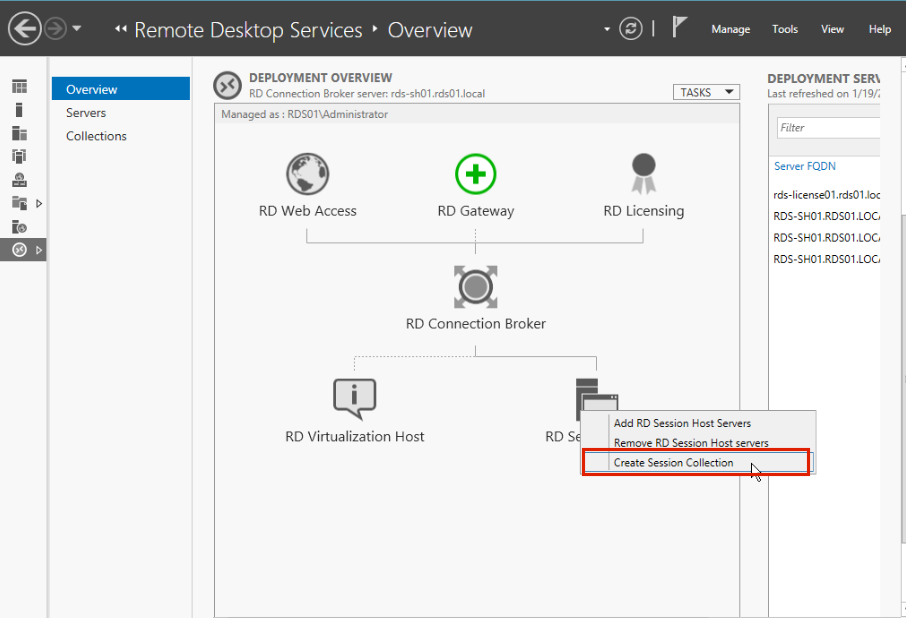
Task: Open the Dashboard icon in sidebar
Action: [19, 88]
